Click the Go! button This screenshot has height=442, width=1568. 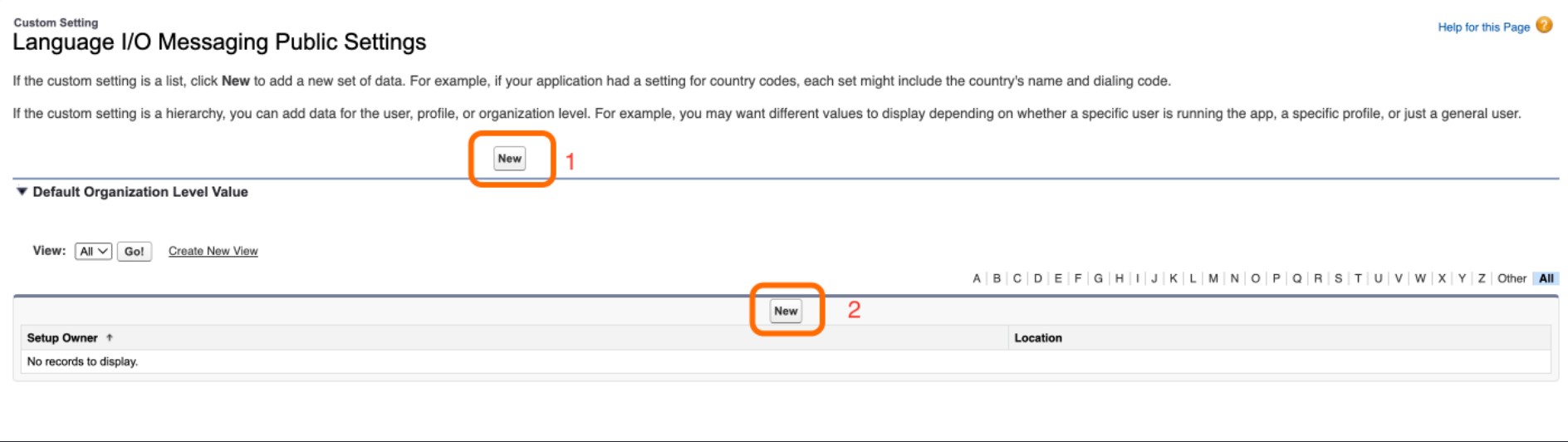coord(134,251)
